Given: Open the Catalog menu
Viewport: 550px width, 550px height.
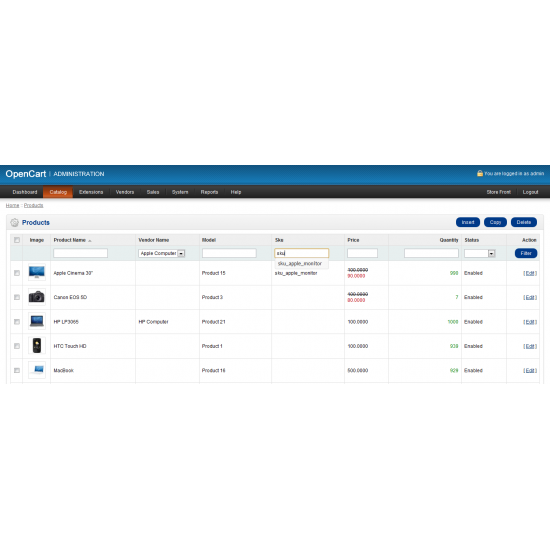Looking at the screenshot, I should click(58, 192).
